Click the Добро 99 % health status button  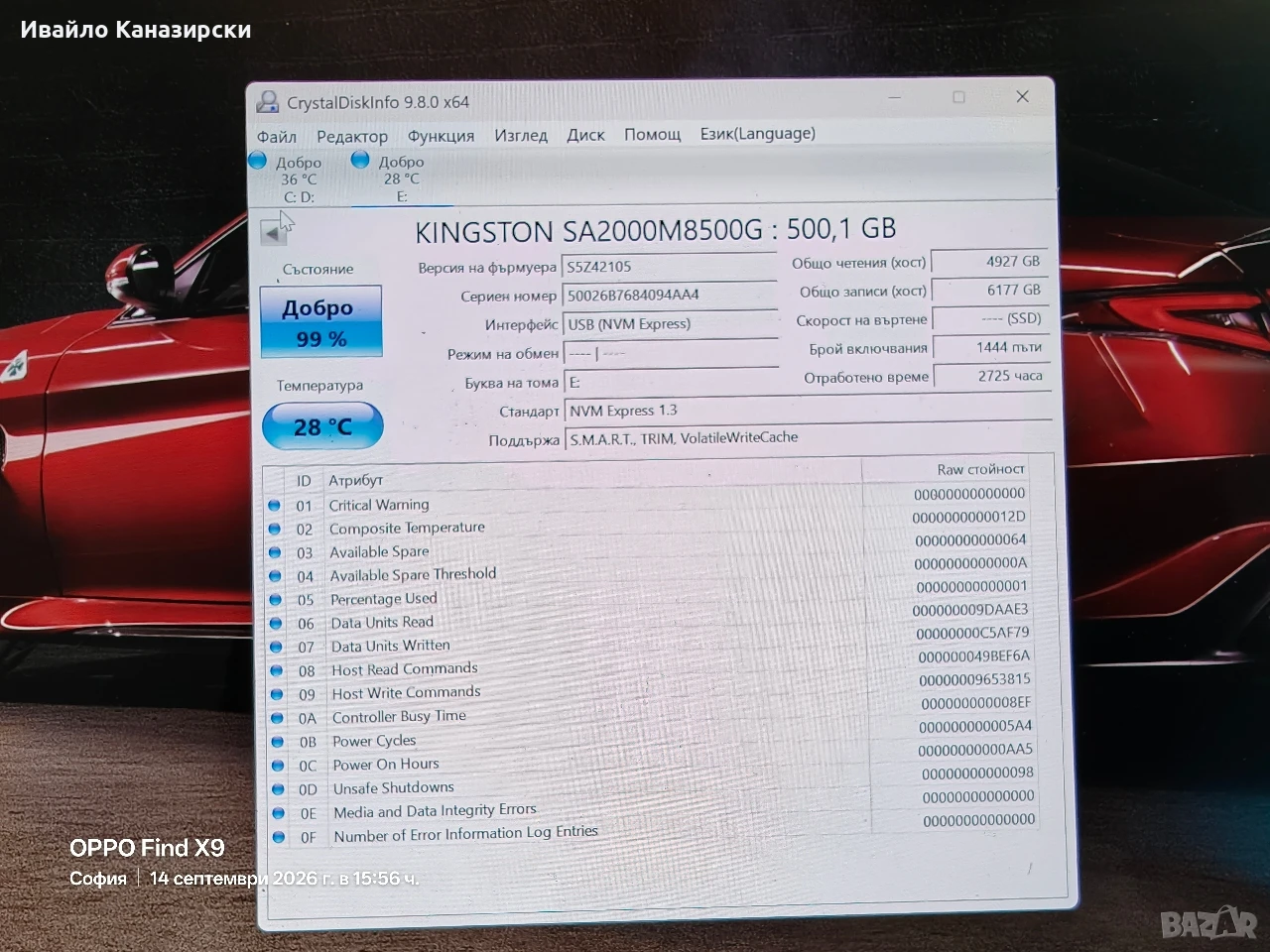320,321
